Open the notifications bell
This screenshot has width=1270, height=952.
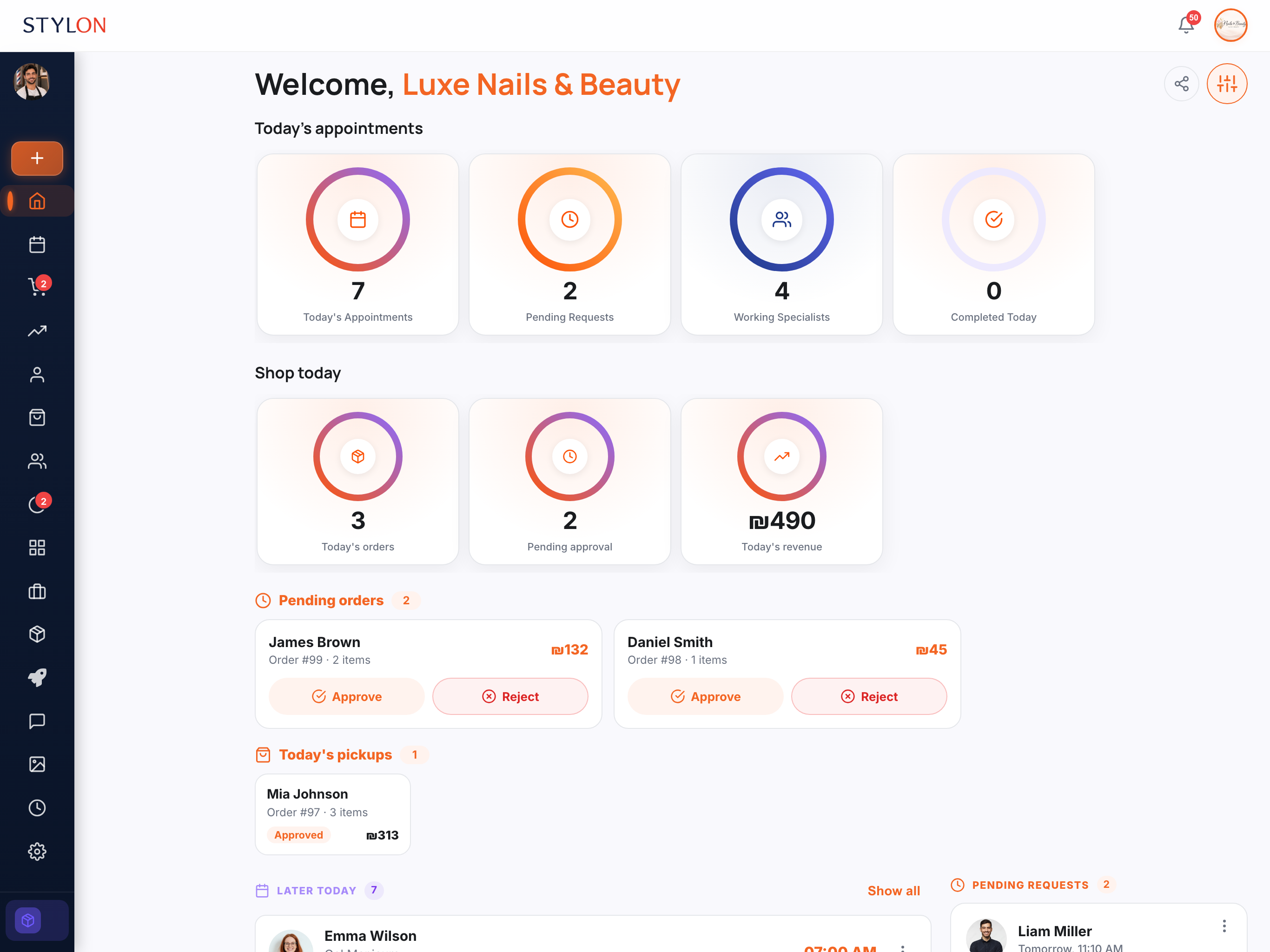1186,25
